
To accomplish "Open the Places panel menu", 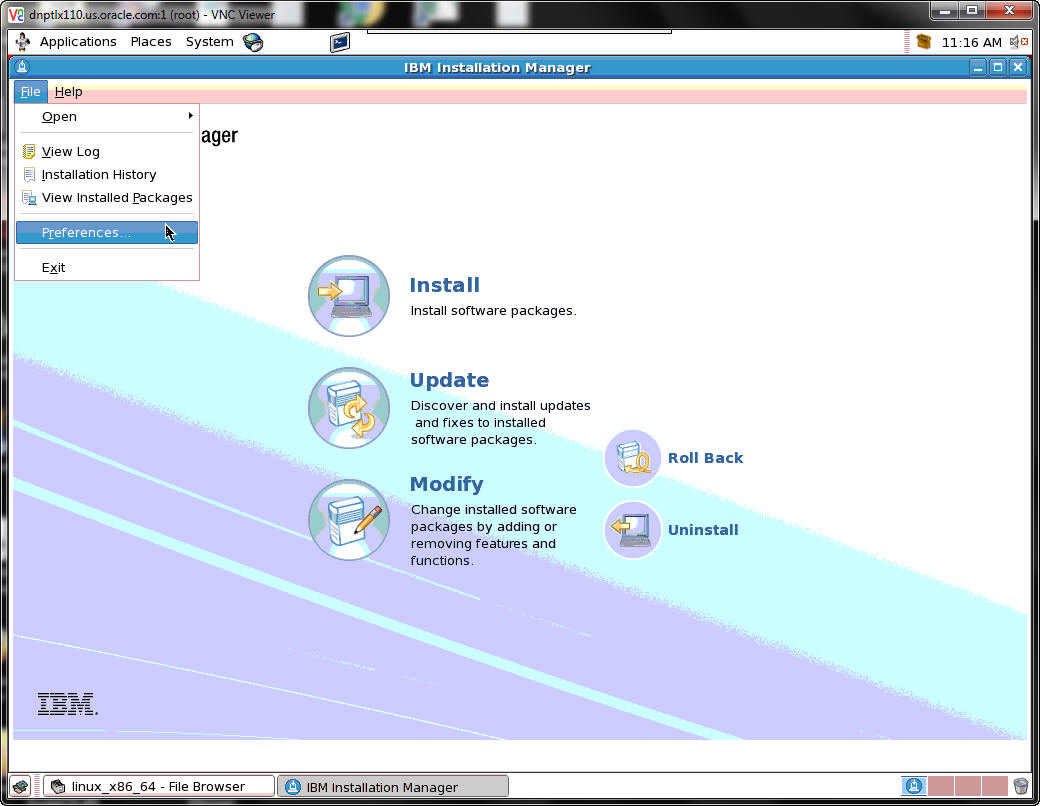I will pos(151,42).
